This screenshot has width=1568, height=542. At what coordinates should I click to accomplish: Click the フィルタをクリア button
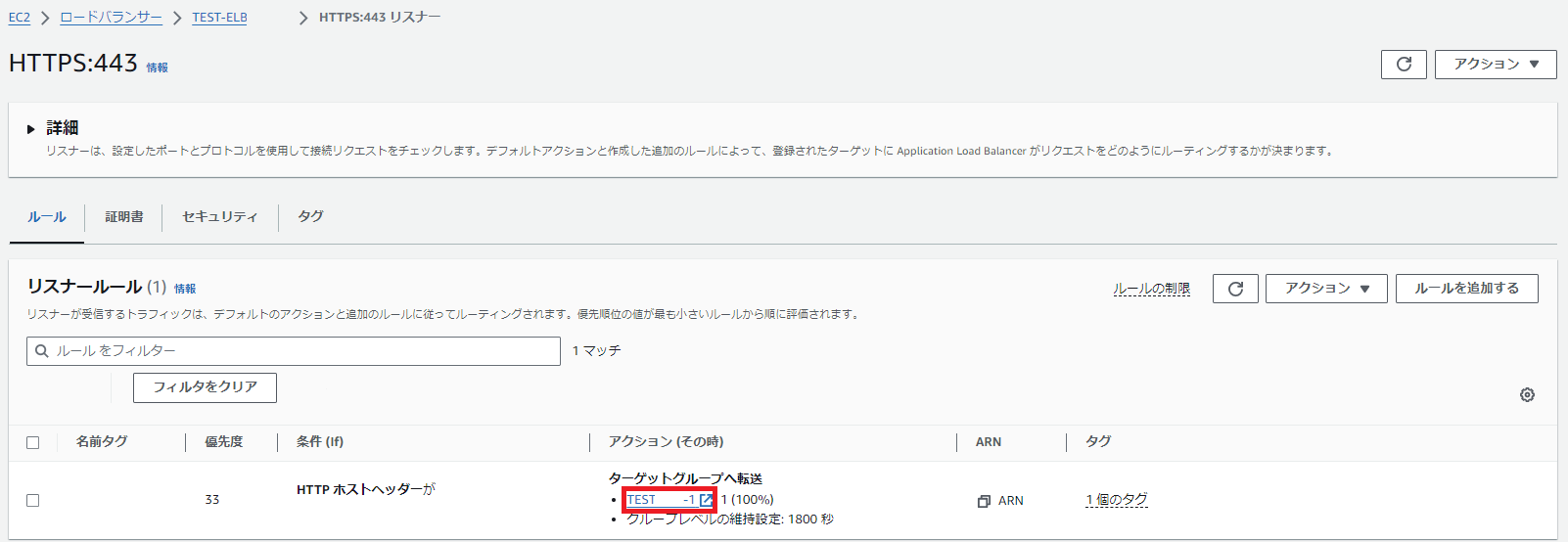(x=205, y=387)
